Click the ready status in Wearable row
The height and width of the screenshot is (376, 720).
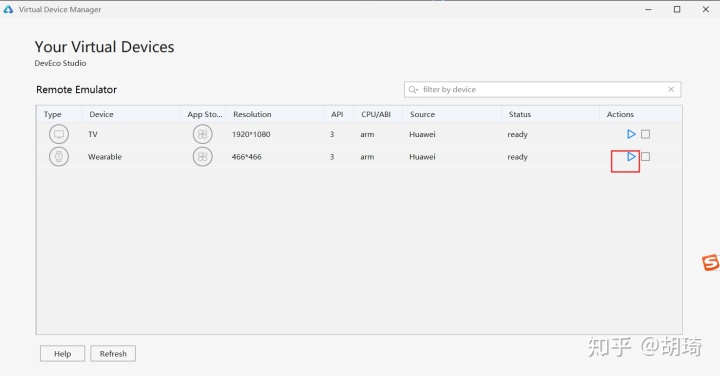[x=518, y=157]
